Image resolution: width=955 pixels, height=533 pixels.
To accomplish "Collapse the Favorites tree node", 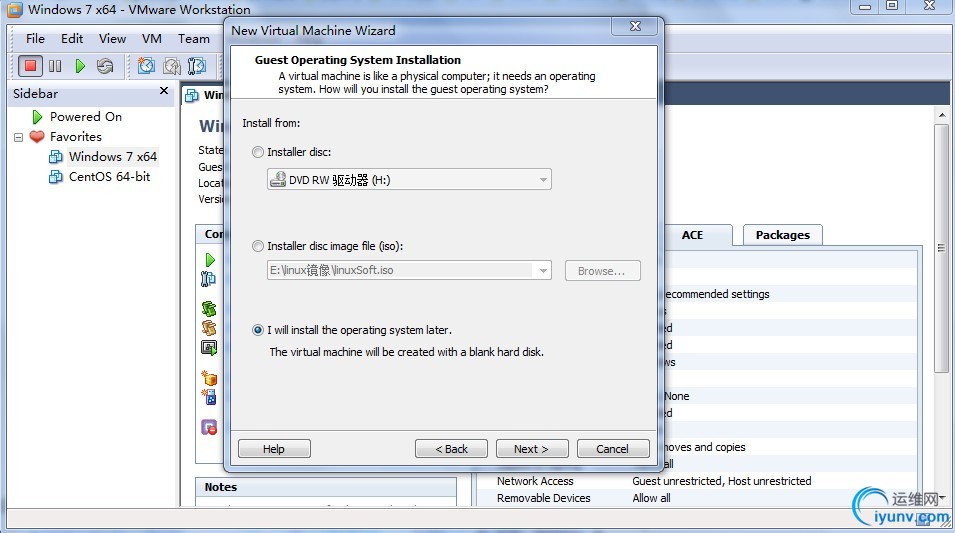I will (x=18, y=137).
